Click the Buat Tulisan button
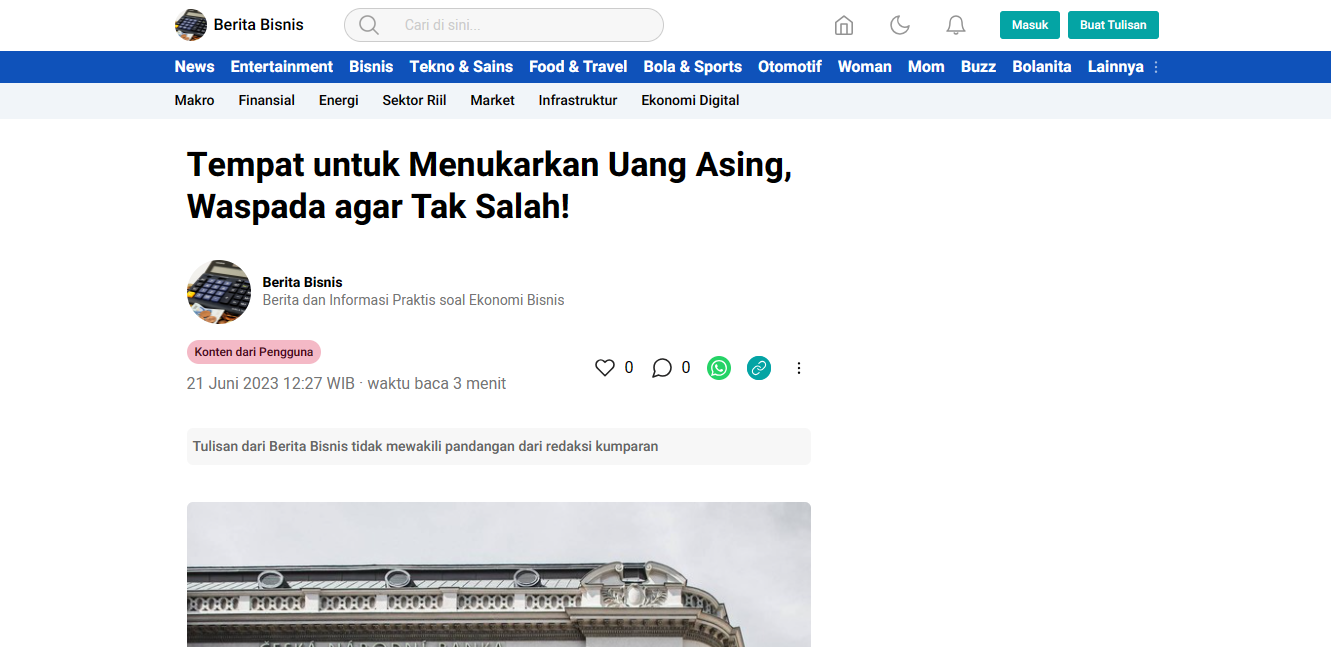The height and width of the screenshot is (647, 1331). (x=1113, y=25)
